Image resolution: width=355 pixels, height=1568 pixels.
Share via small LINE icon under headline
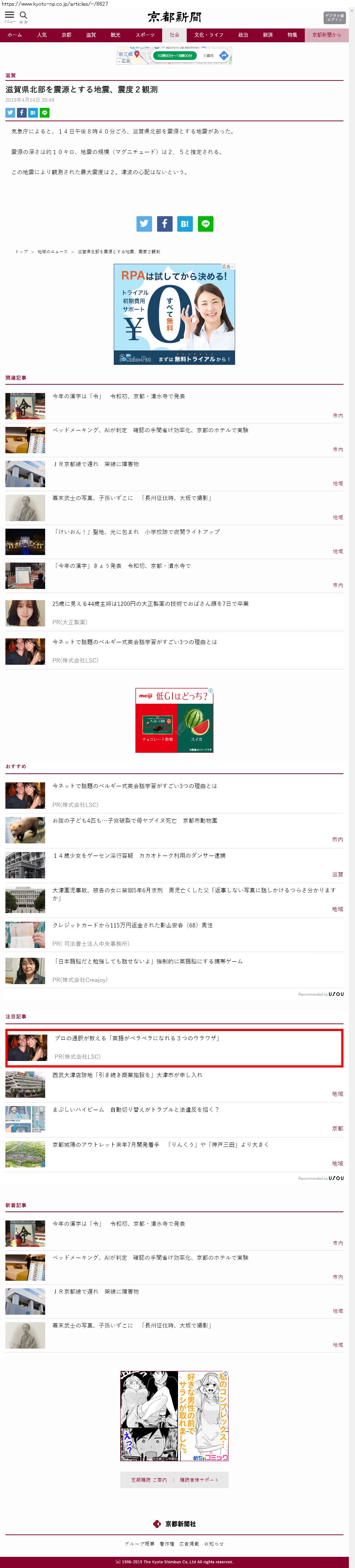tap(44, 113)
